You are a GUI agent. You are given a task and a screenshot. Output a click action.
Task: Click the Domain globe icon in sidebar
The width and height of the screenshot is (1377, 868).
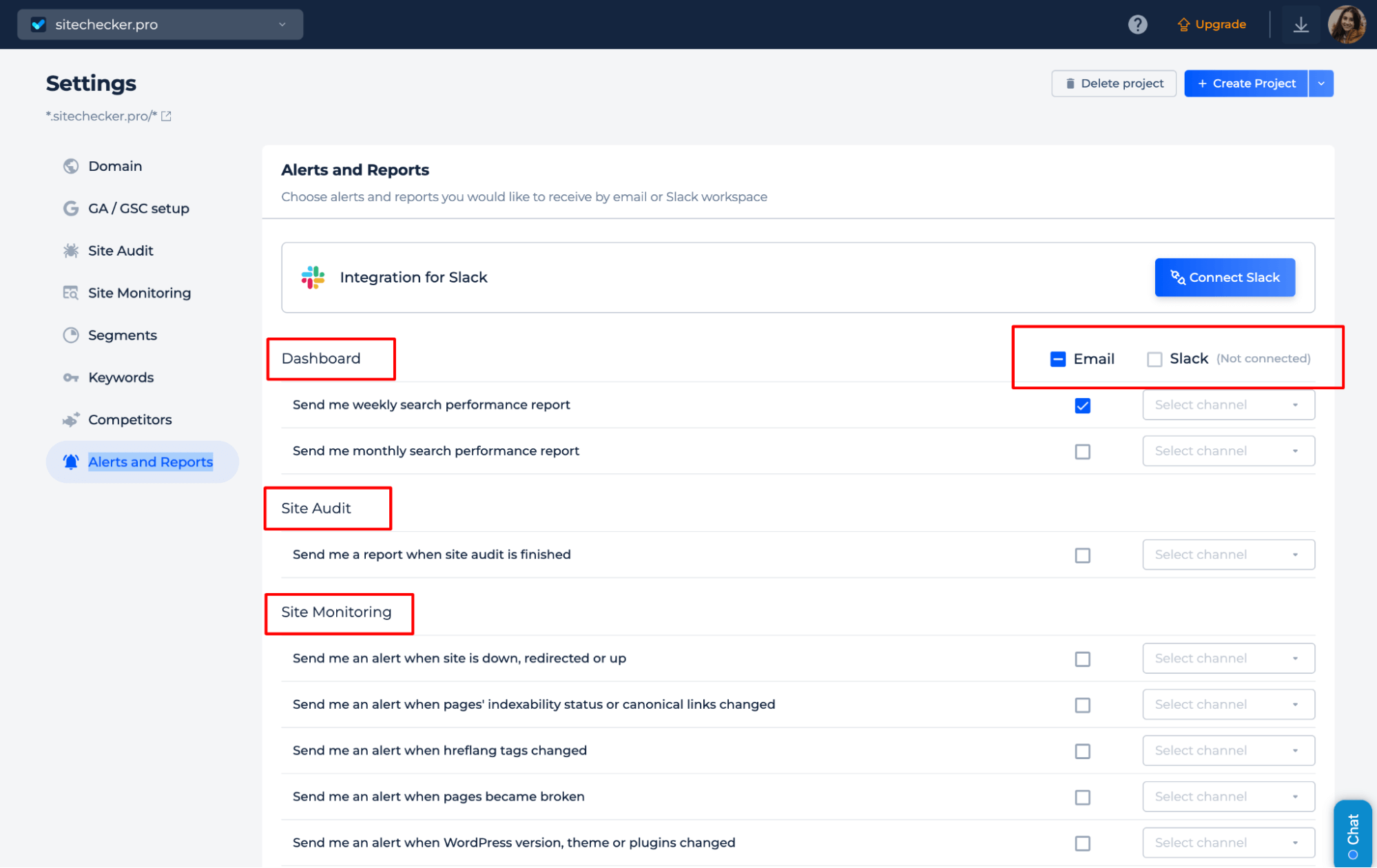71,166
